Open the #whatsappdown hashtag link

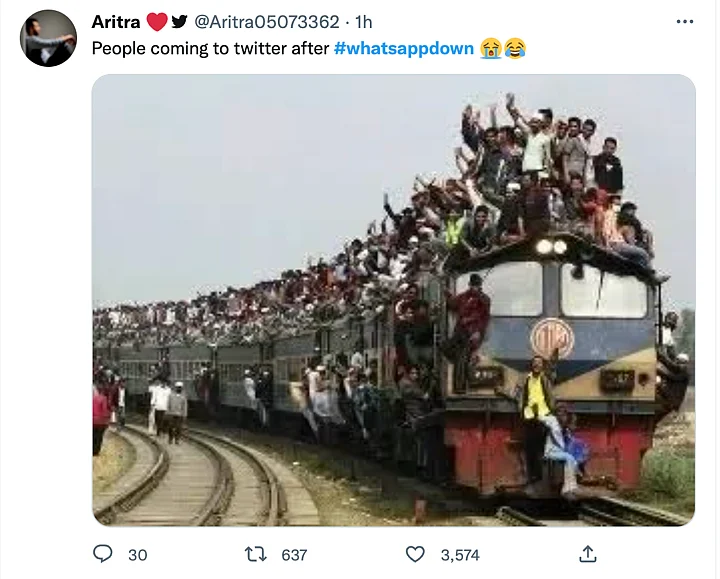point(404,48)
